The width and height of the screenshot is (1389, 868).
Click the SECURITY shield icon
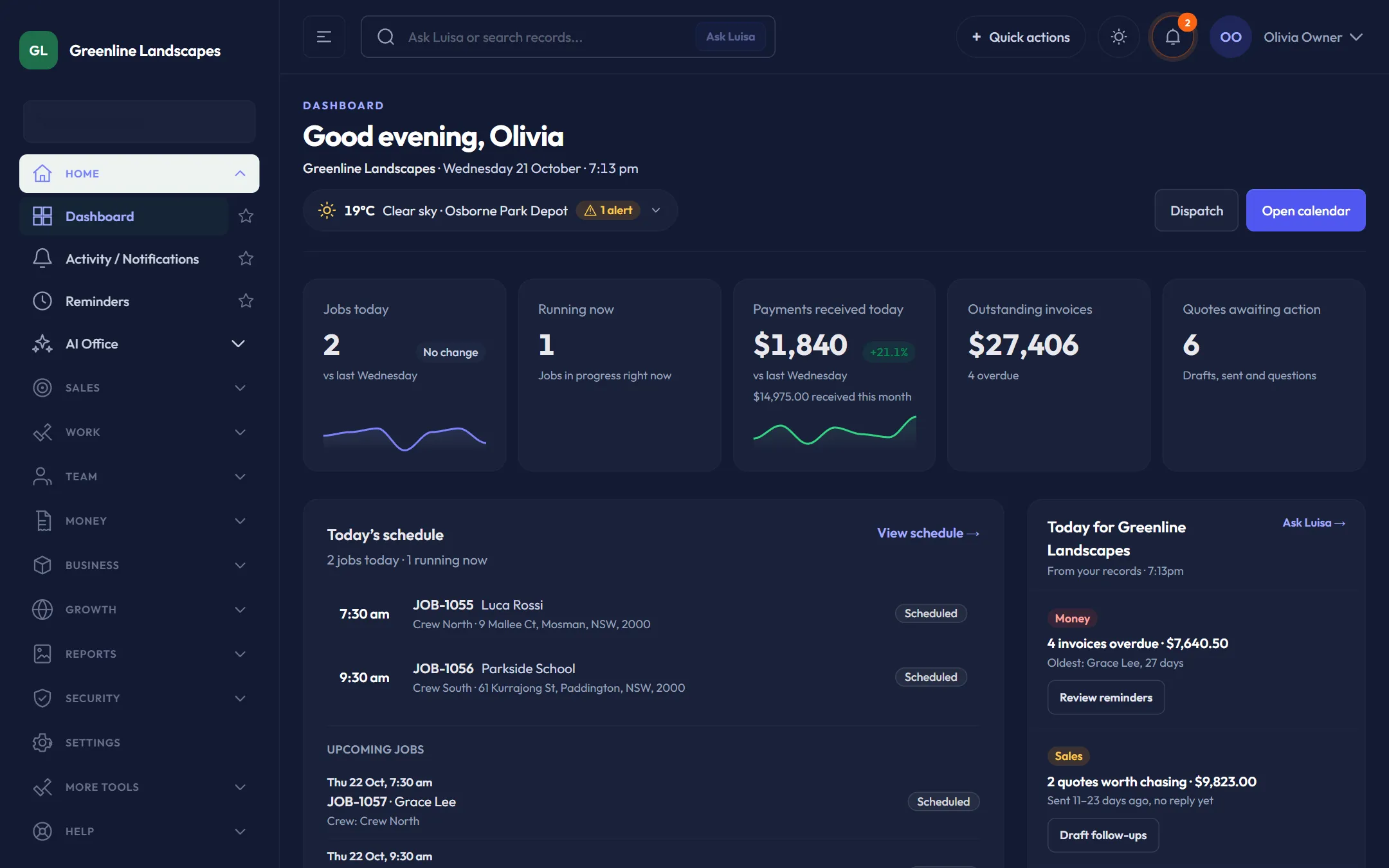click(x=42, y=698)
